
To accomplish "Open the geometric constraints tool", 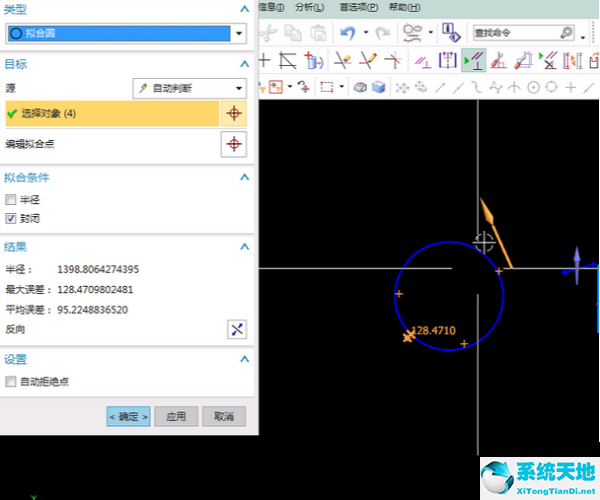I will click(423, 61).
